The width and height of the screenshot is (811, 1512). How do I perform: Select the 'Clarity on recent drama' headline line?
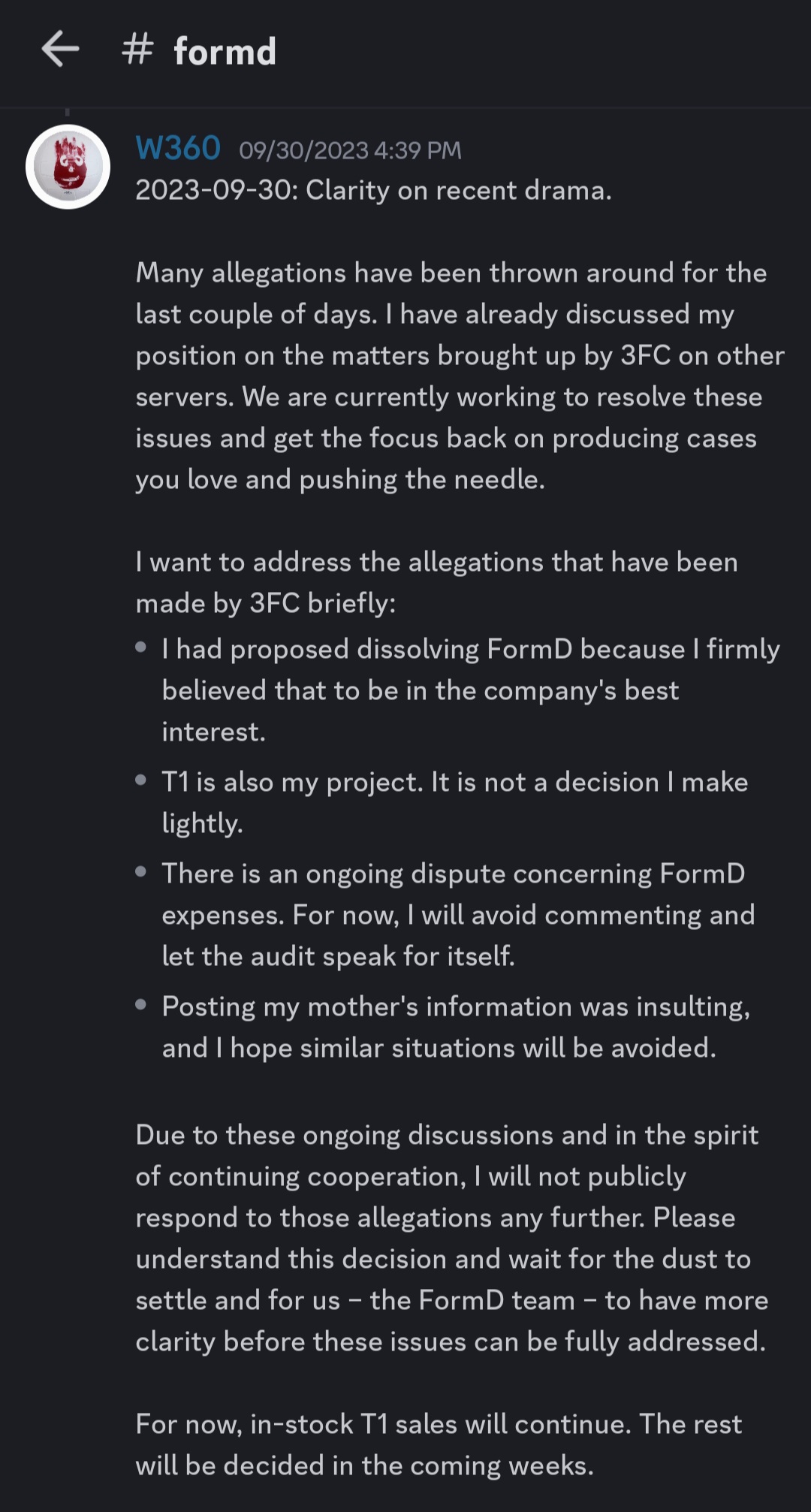point(373,191)
